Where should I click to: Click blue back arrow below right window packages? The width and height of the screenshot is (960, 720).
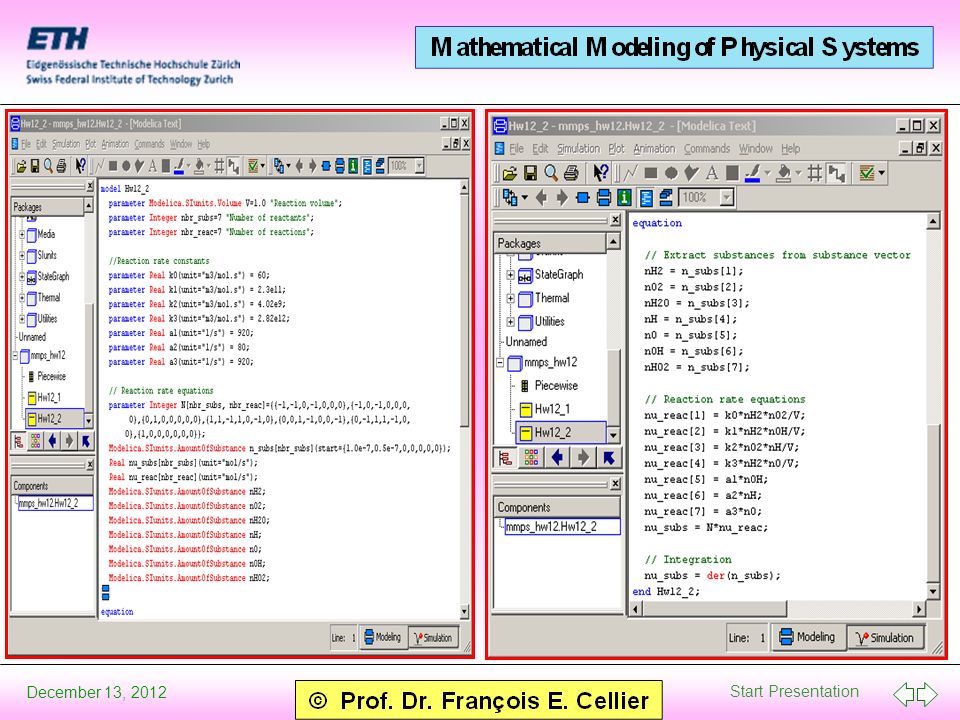pyautogui.click(x=557, y=458)
